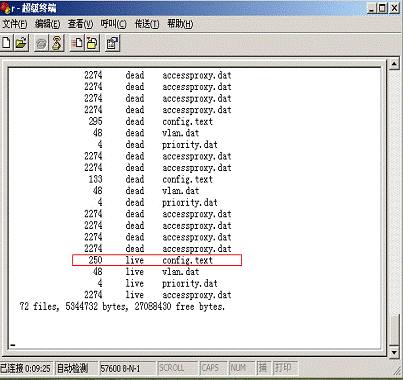The height and width of the screenshot is (380, 403).
Task: Open the 传送(T) menu
Action: 147,24
